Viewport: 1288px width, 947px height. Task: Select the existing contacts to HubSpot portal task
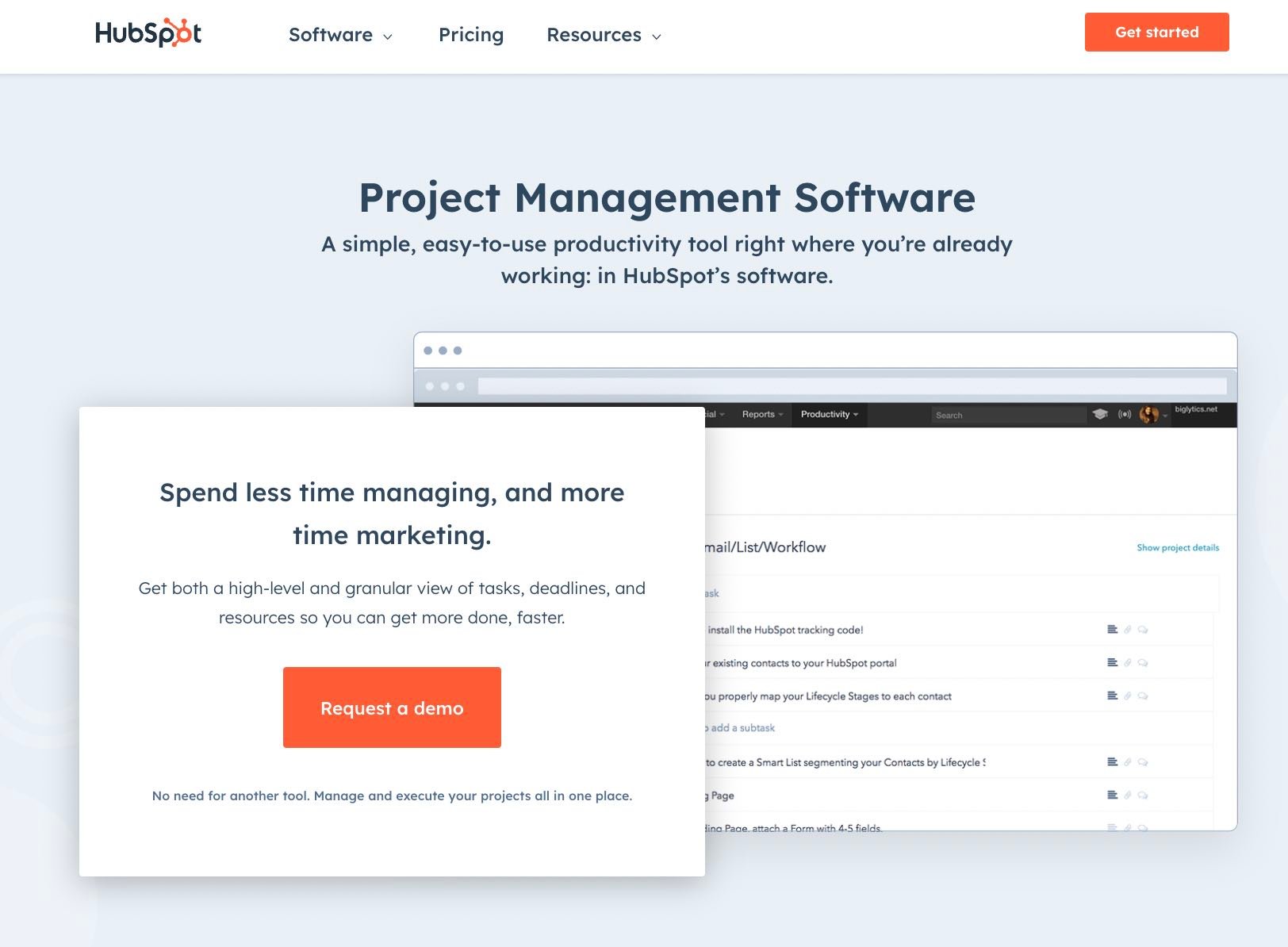pyautogui.click(x=801, y=663)
